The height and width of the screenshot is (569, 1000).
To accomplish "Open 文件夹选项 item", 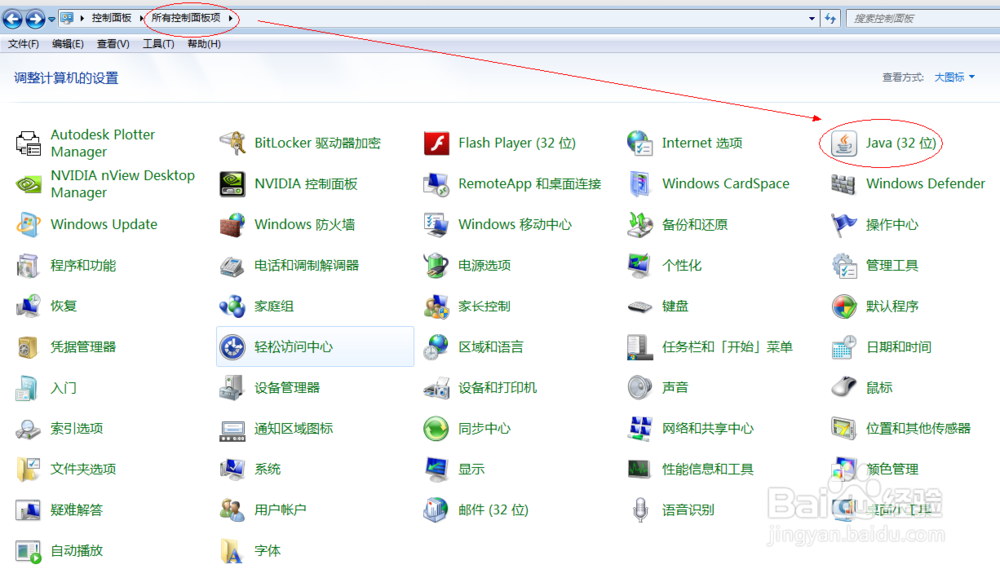I will [66, 469].
